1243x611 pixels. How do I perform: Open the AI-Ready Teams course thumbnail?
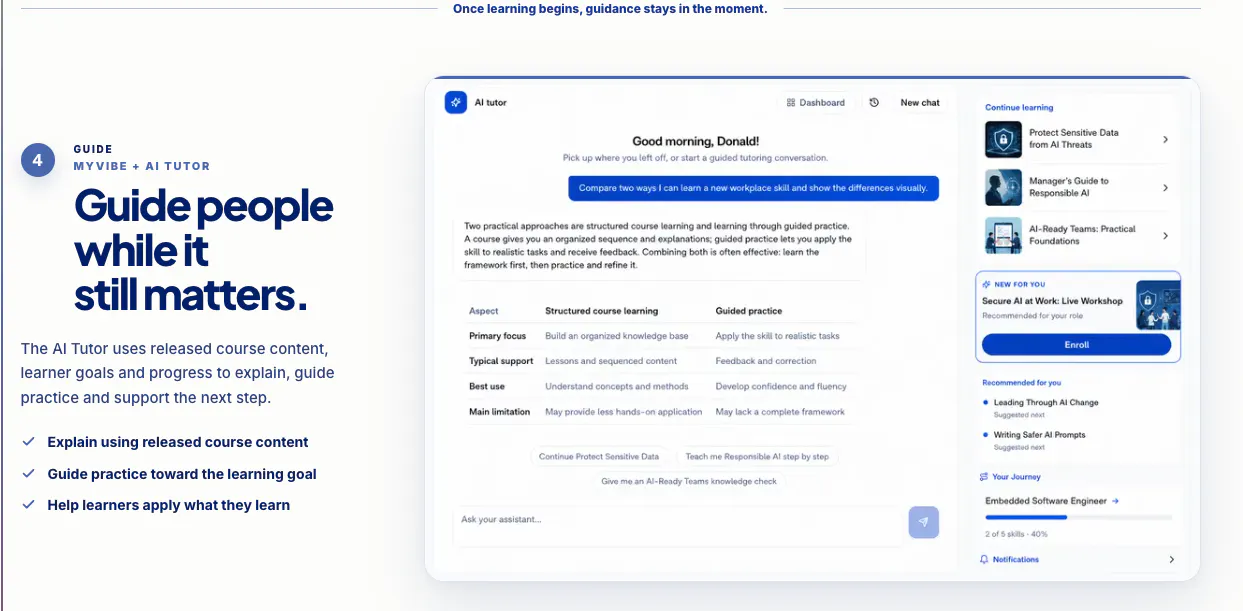pyautogui.click(x=1003, y=236)
